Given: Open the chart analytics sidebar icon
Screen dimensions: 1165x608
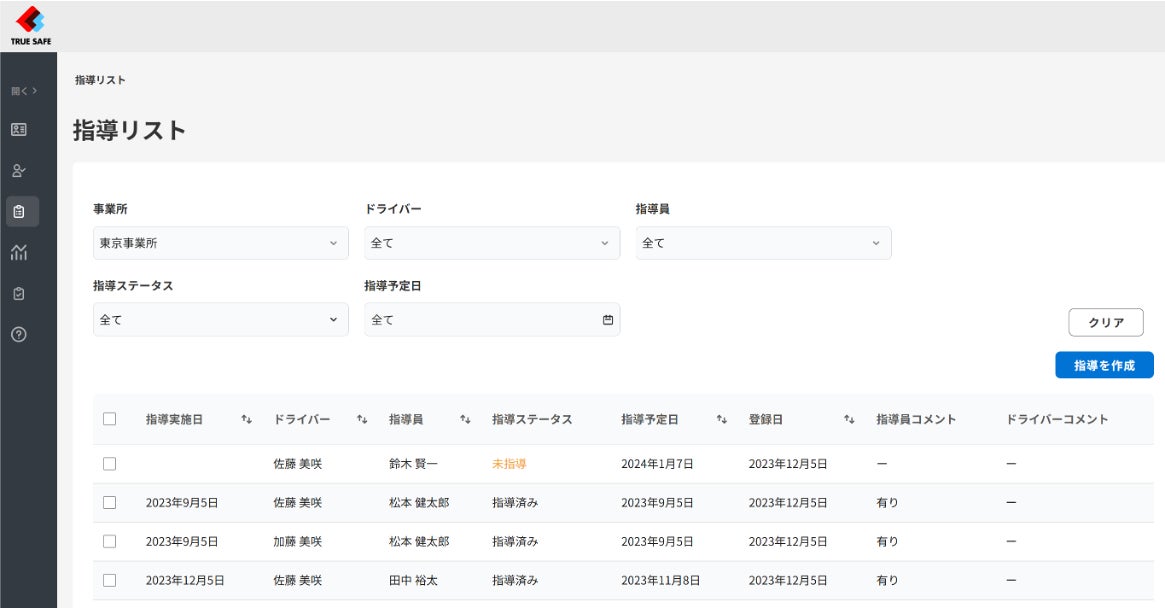Looking at the screenshot, I should 19,253.
